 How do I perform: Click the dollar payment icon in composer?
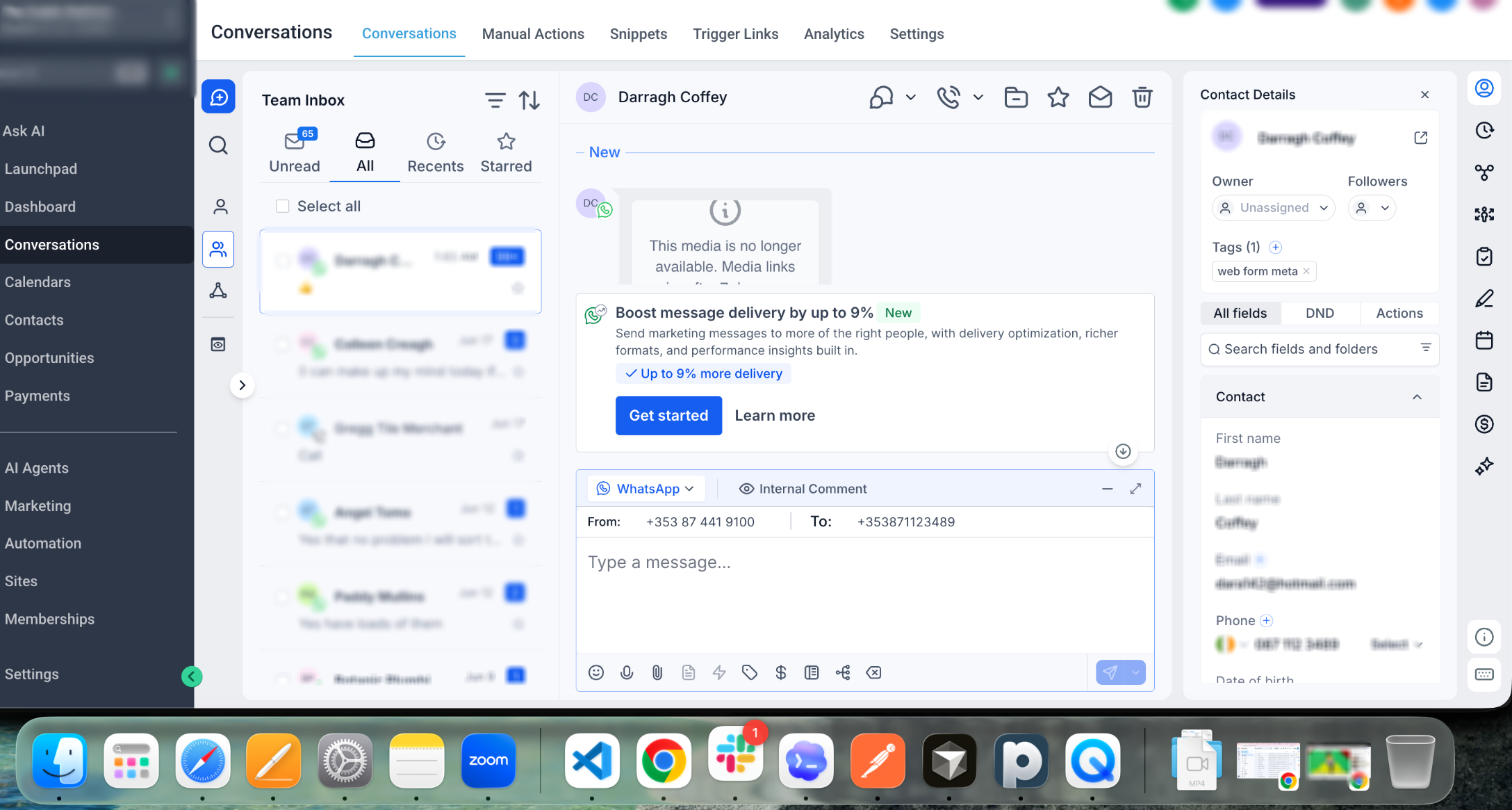(x=781, y=672)
